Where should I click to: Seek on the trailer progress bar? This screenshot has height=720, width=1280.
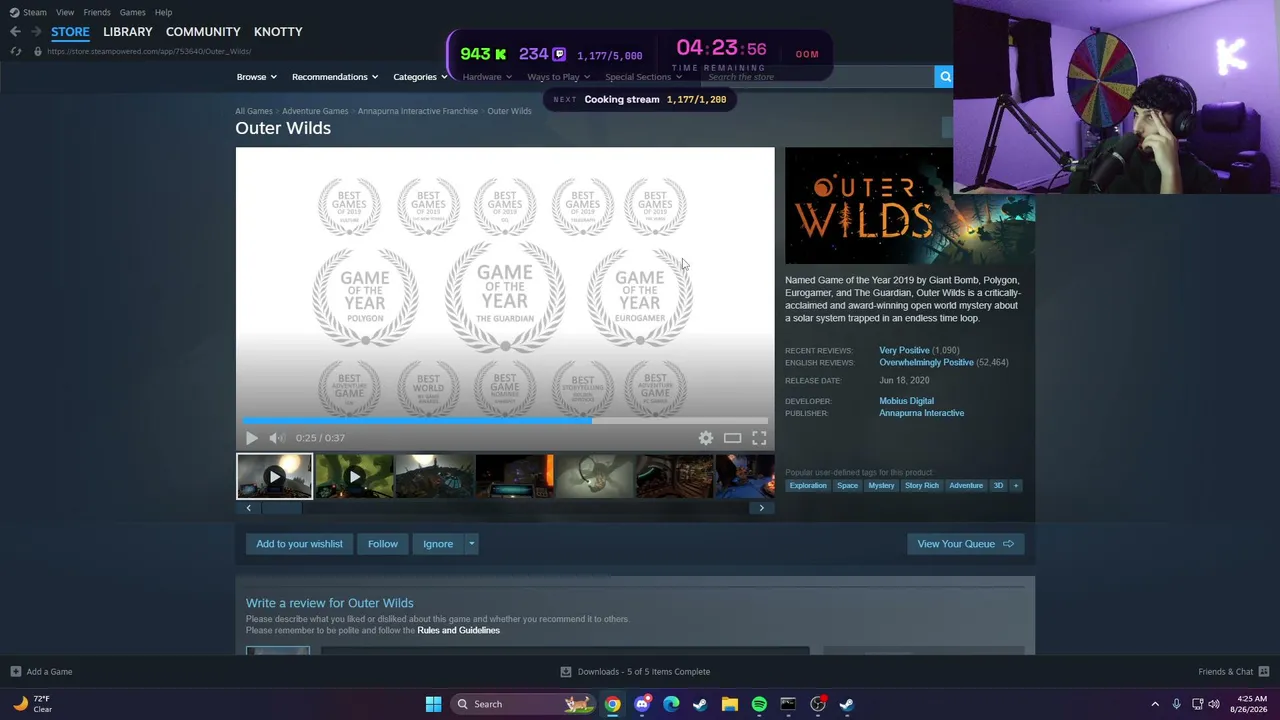coord(505,421)
